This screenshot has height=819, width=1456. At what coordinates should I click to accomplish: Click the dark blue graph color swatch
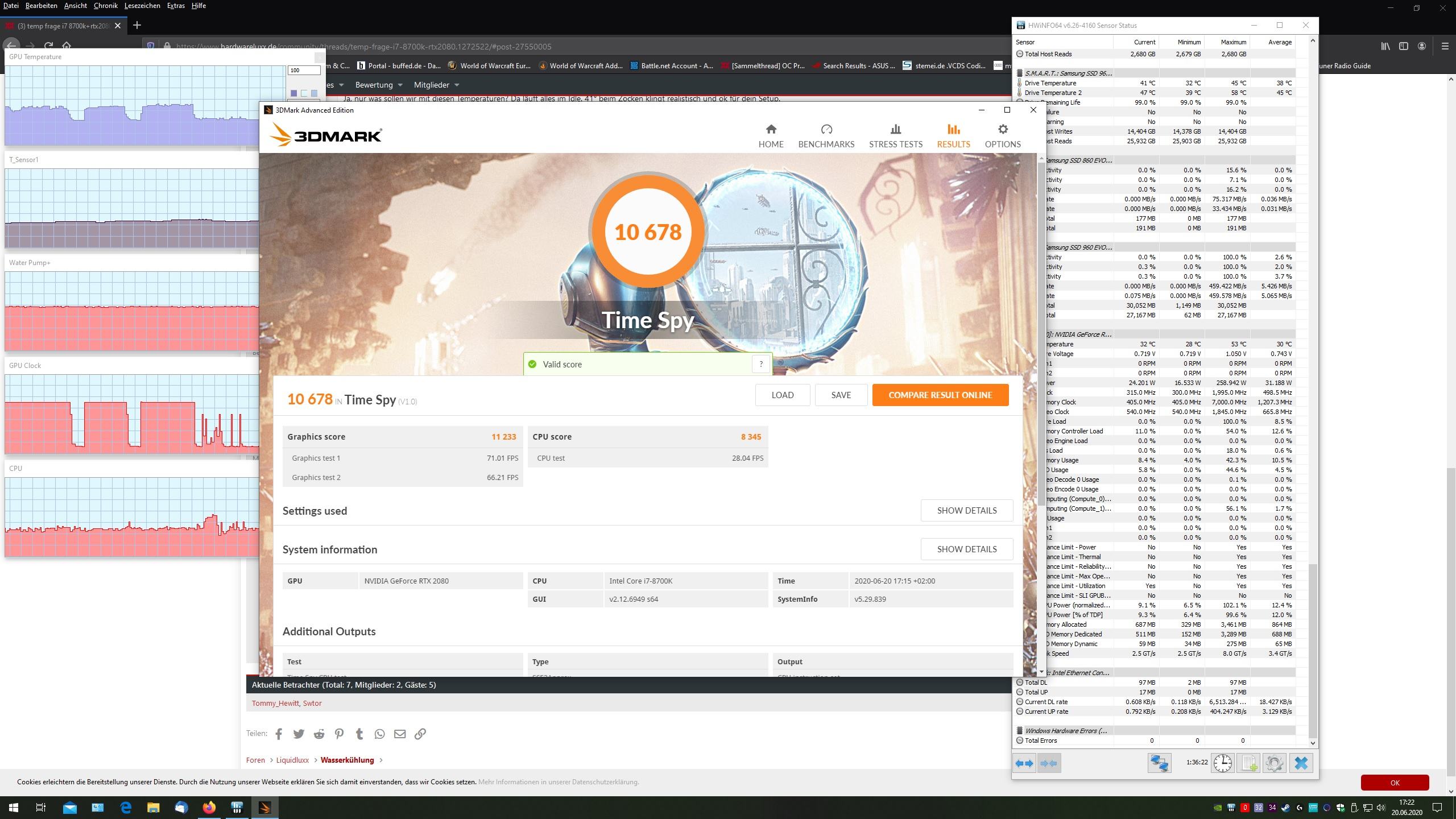293,93
